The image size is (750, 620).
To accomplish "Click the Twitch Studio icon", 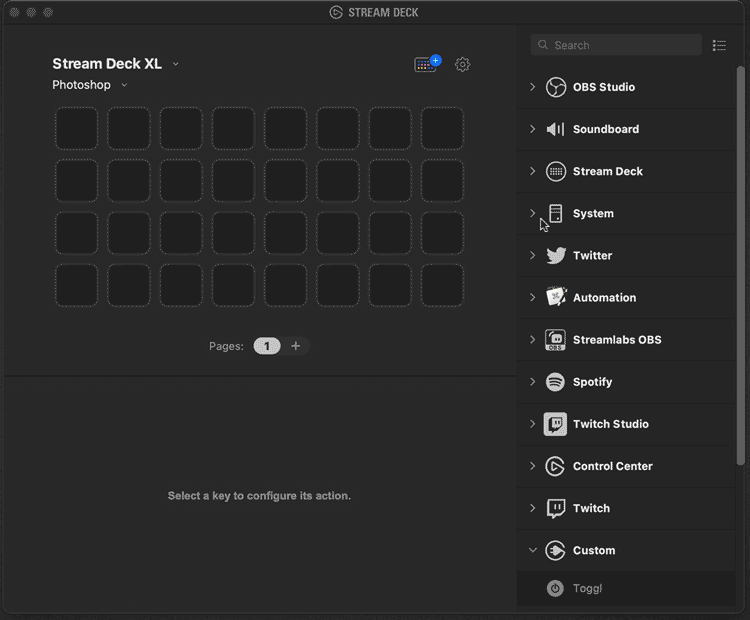I will (555, 424).
